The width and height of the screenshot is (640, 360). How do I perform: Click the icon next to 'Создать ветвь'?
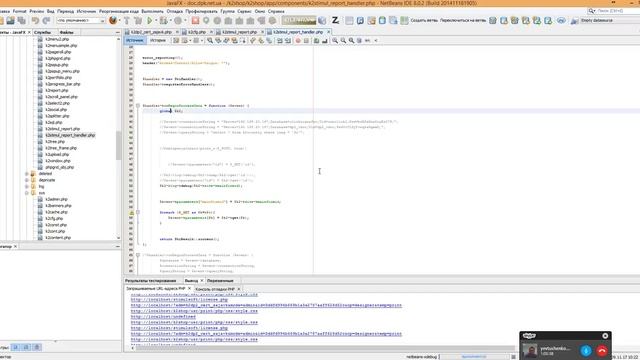coord(404,20)
